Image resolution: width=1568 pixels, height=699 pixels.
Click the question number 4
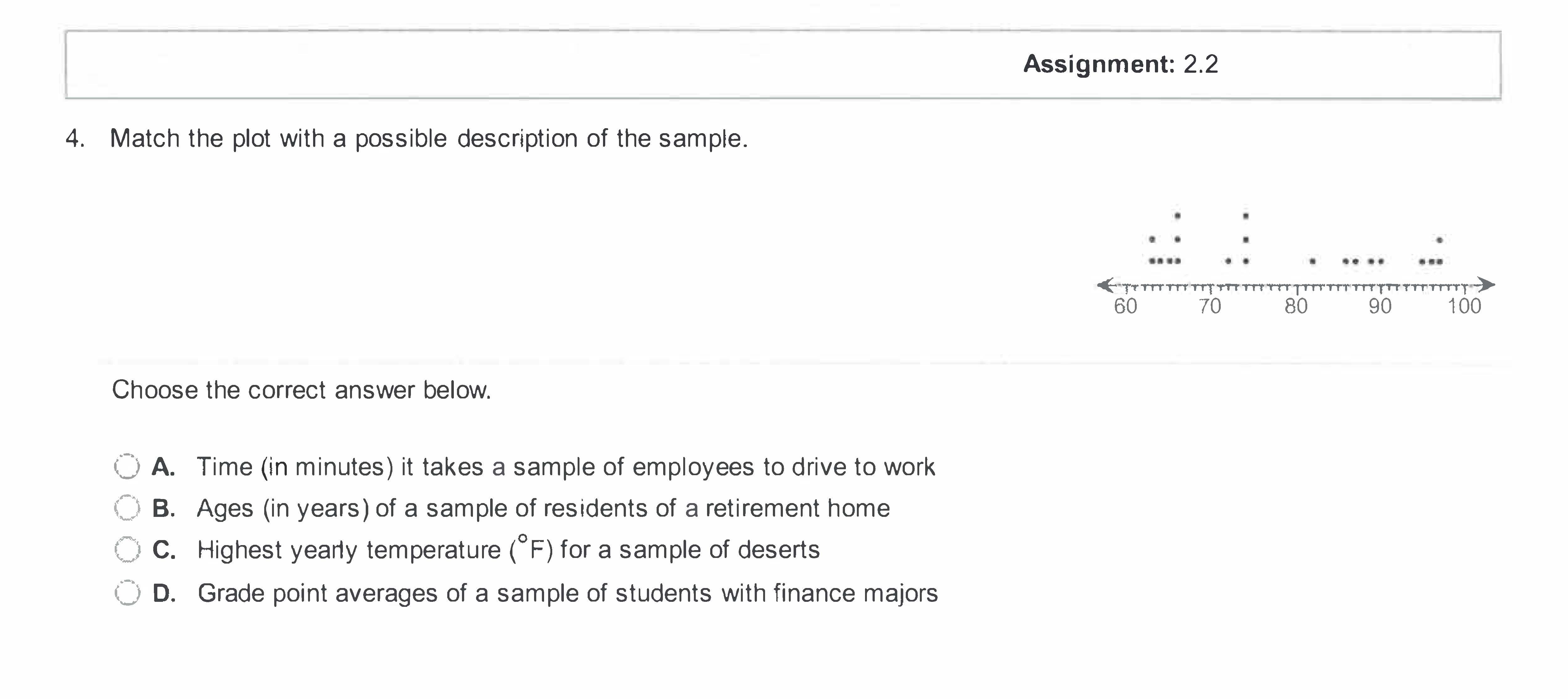(74, 139)
